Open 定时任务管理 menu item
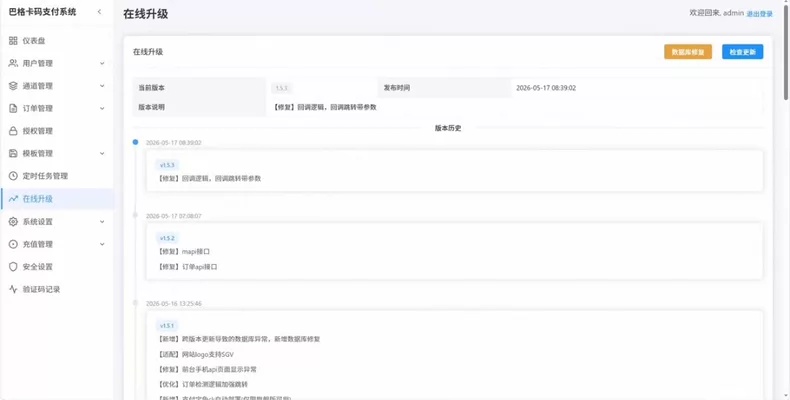Viewport: 790px width, 400px height. pyautogui.click(x=57, y=176)
